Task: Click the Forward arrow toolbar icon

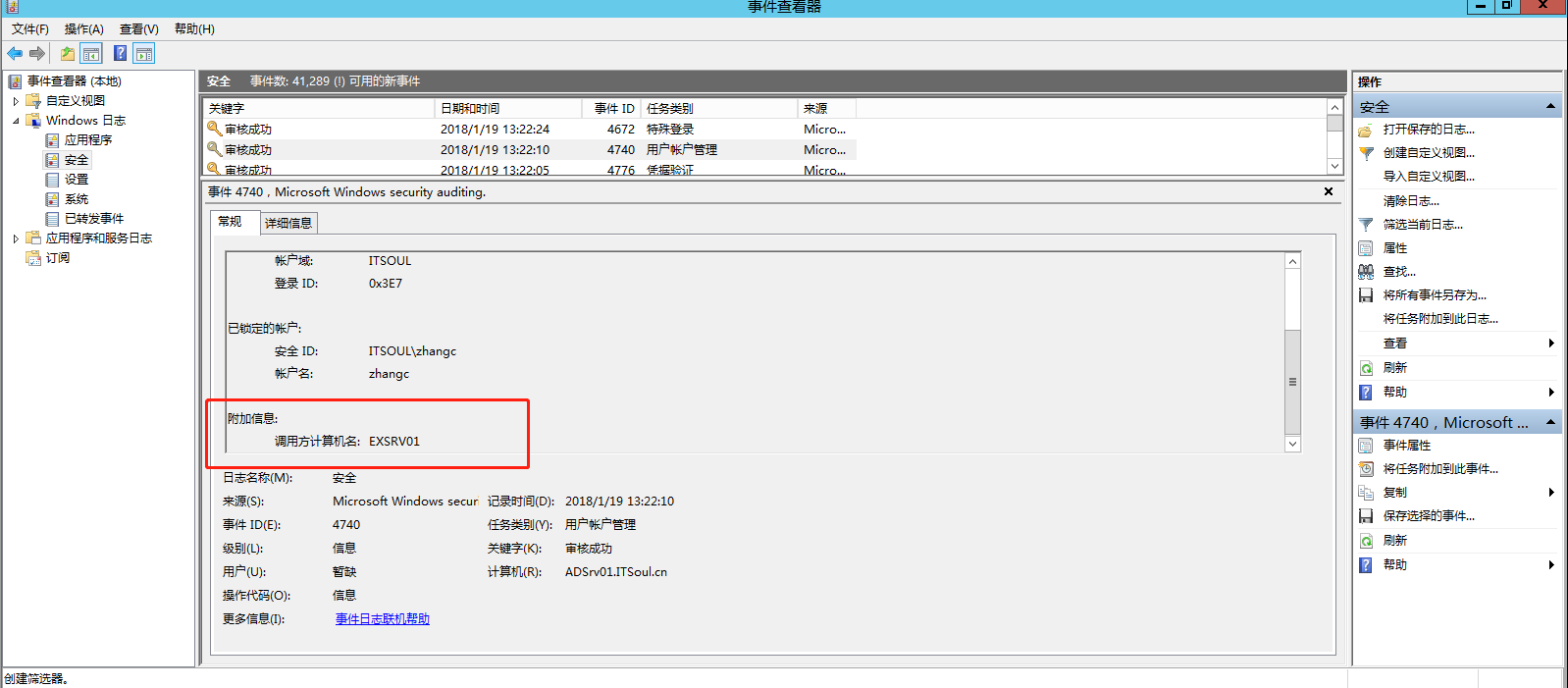Action: [37, 53]
